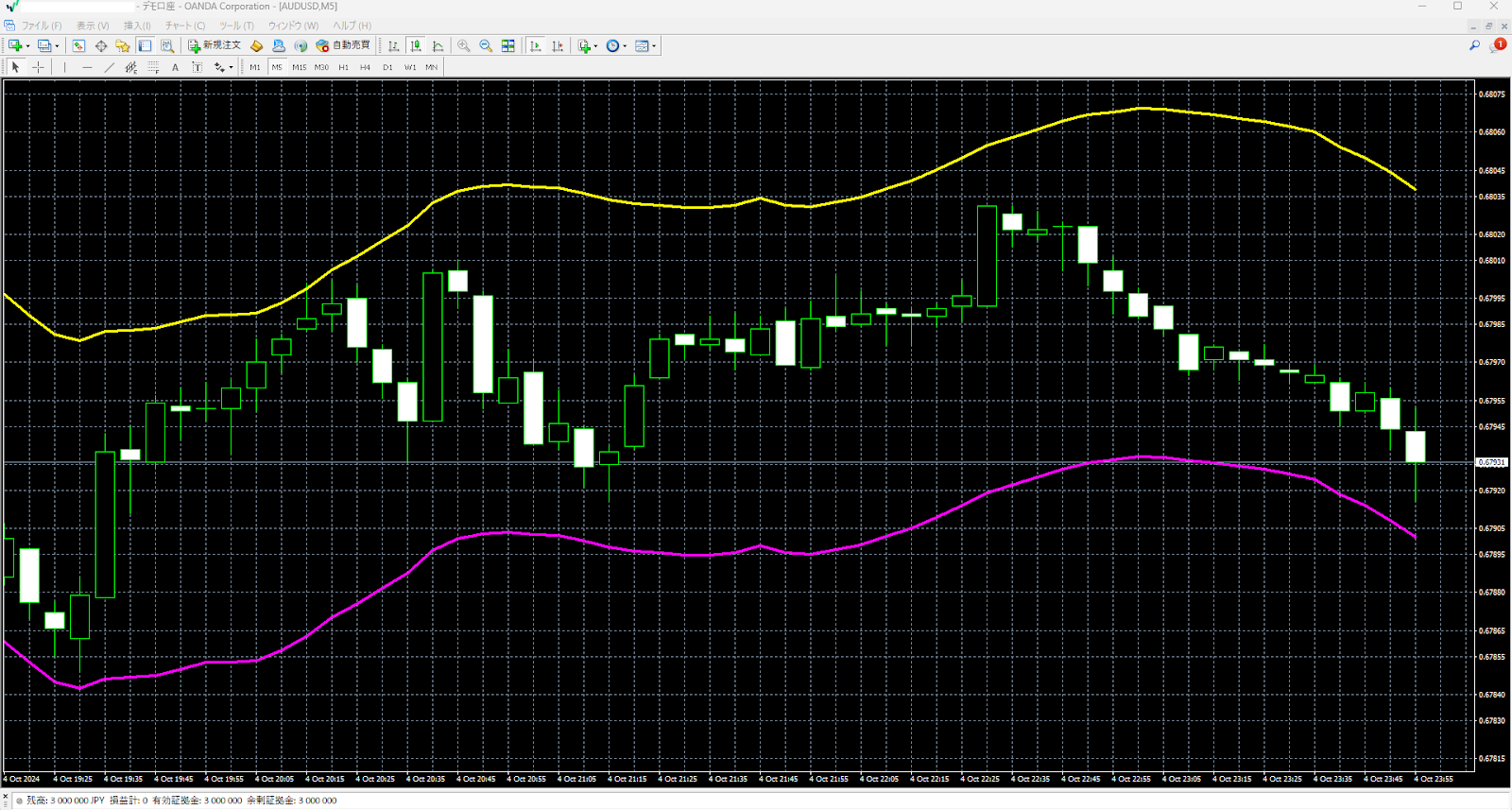Viewport: 1512px width, 810px height.
Task: Select the horizontal line drawing tool
Action: click(x=87, y=67)
